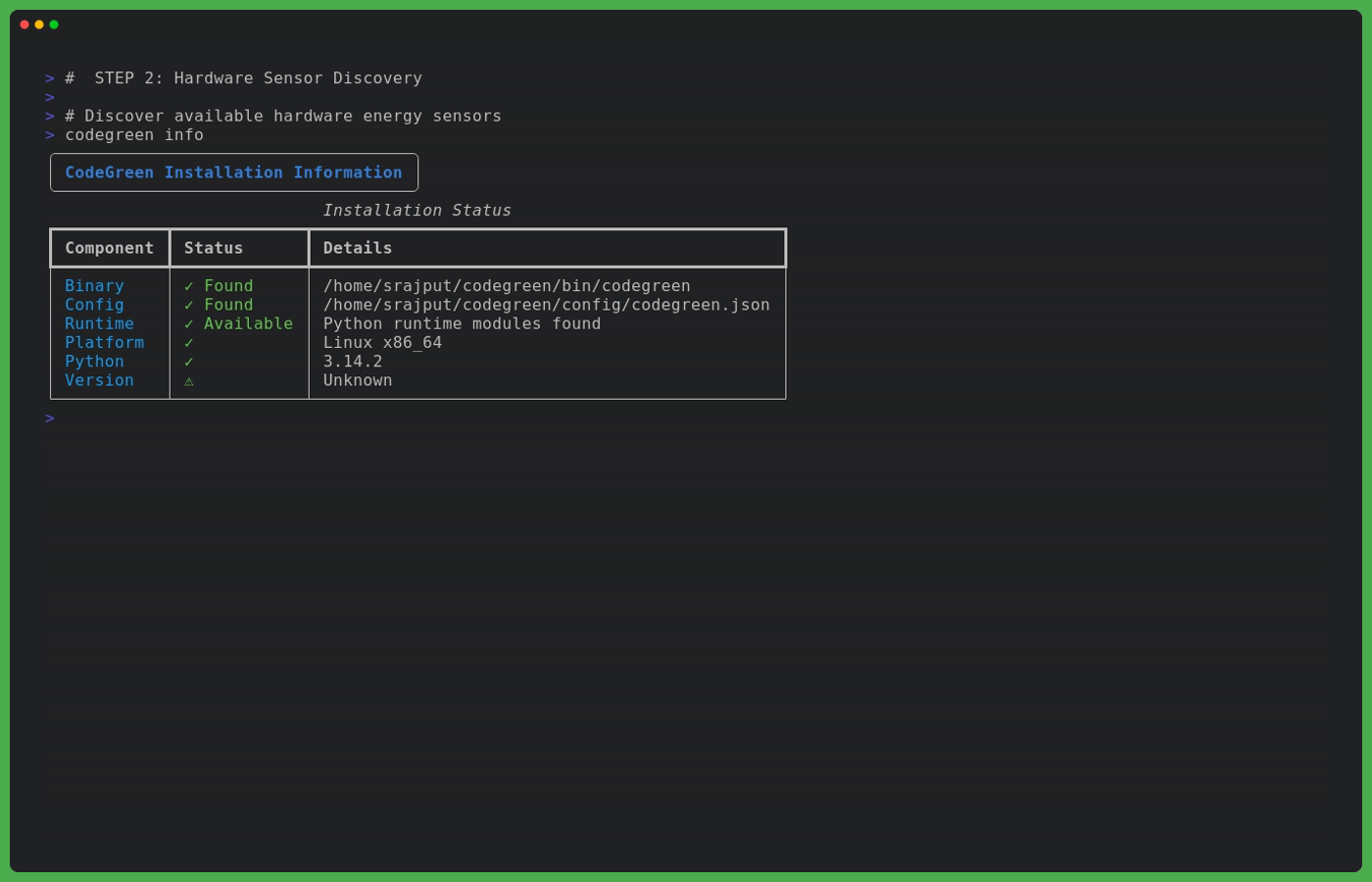
Task: Click the Component column header
Action: click(109, 248)
